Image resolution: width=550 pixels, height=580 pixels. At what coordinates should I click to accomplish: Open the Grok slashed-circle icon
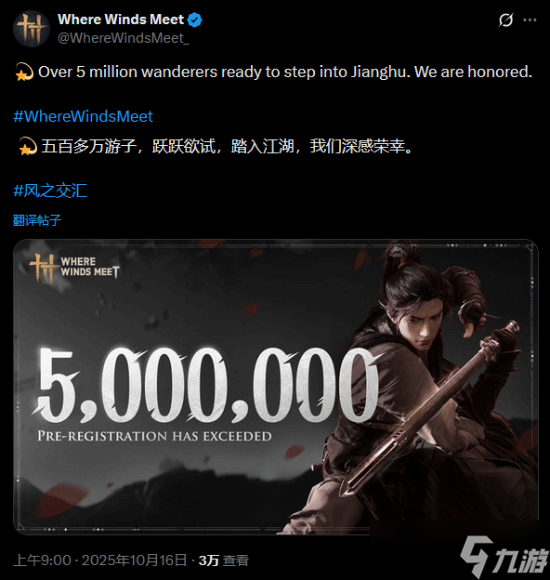tap(506, 20)
